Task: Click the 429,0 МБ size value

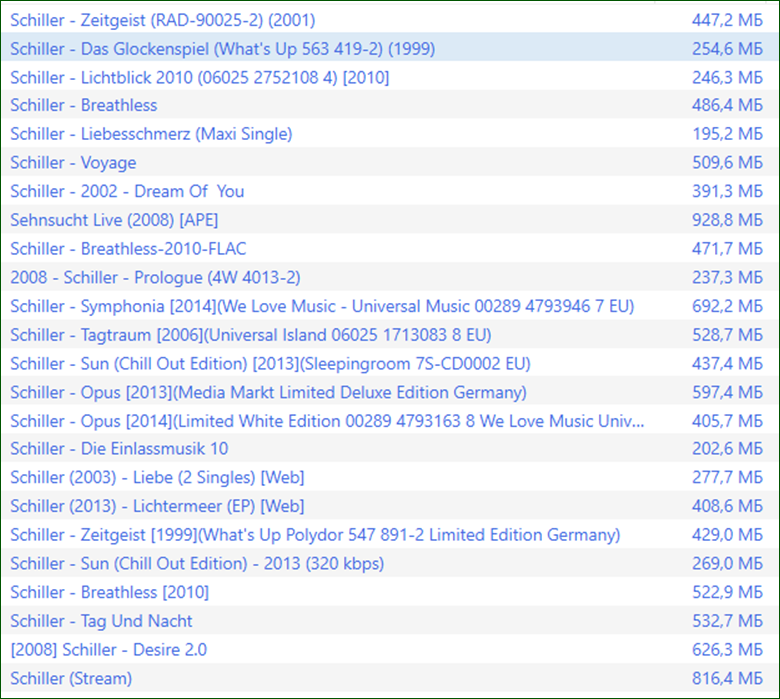Action: pyautogui.click(x=727, y=535)
